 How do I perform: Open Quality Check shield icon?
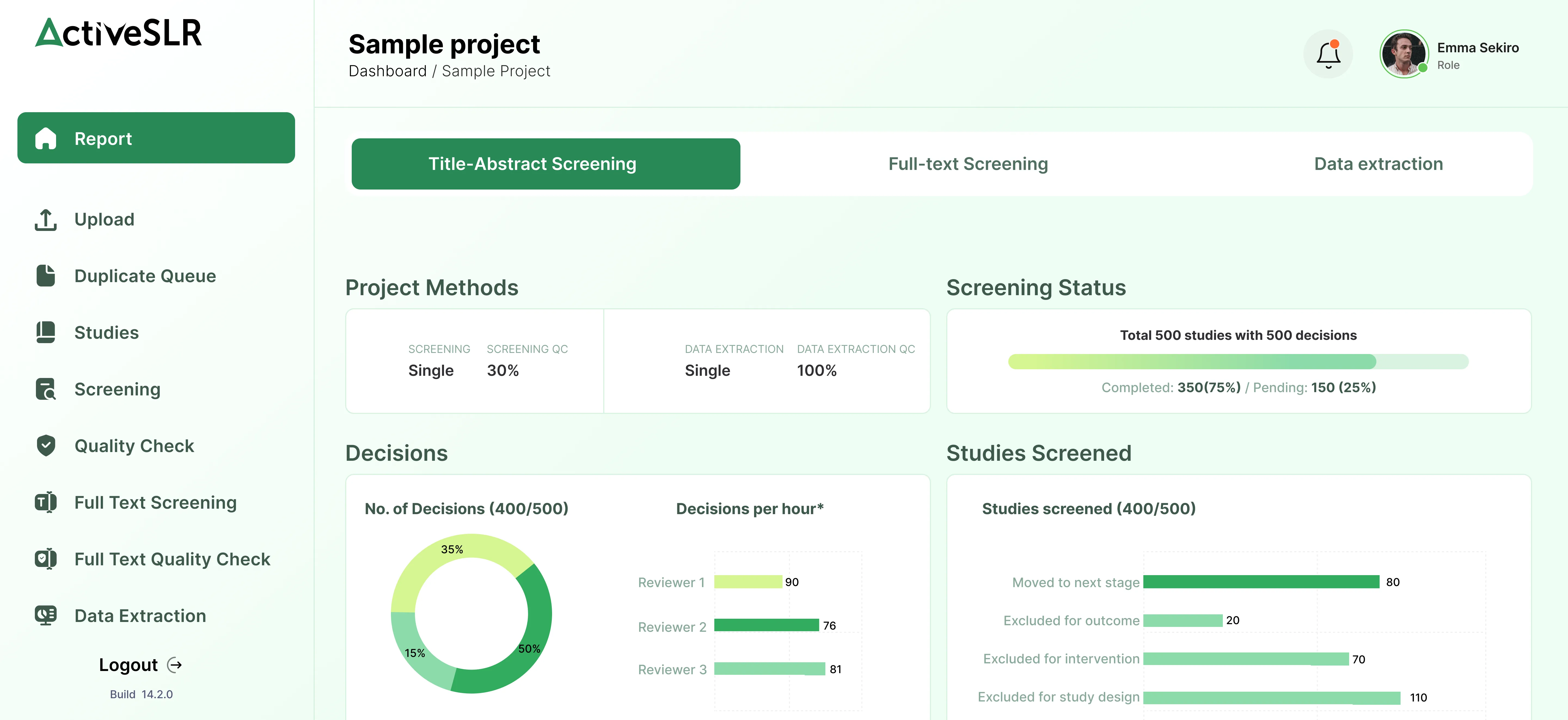[x=46, y=445]
